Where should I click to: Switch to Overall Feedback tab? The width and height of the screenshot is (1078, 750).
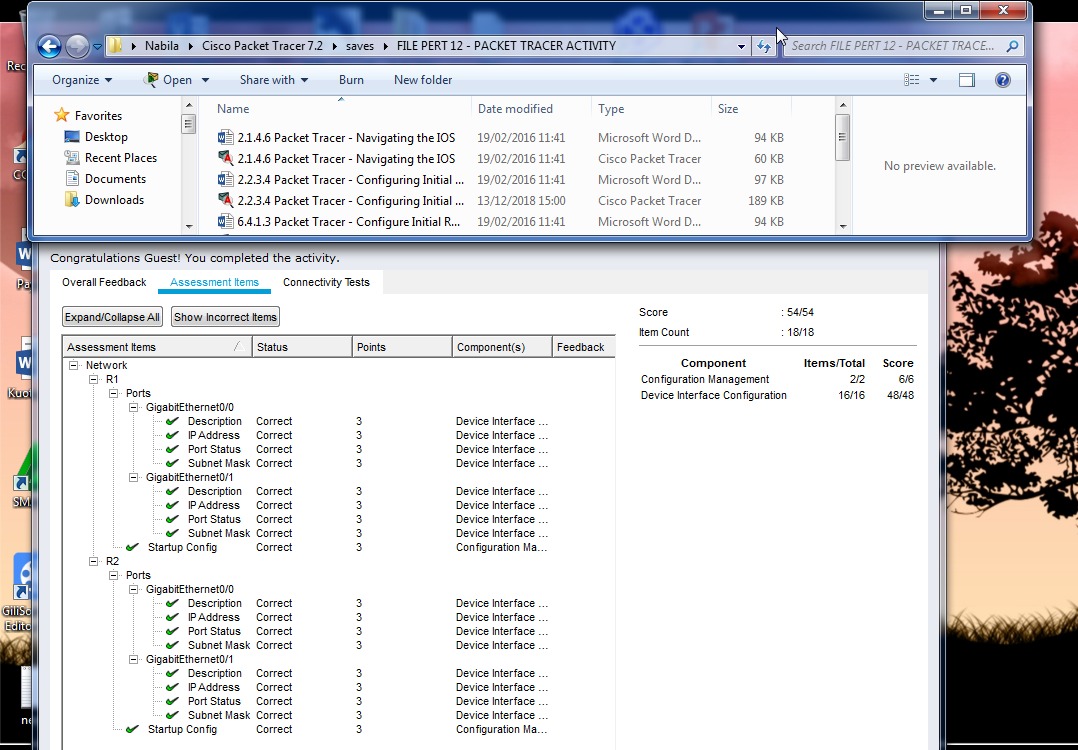pos(104,282)
